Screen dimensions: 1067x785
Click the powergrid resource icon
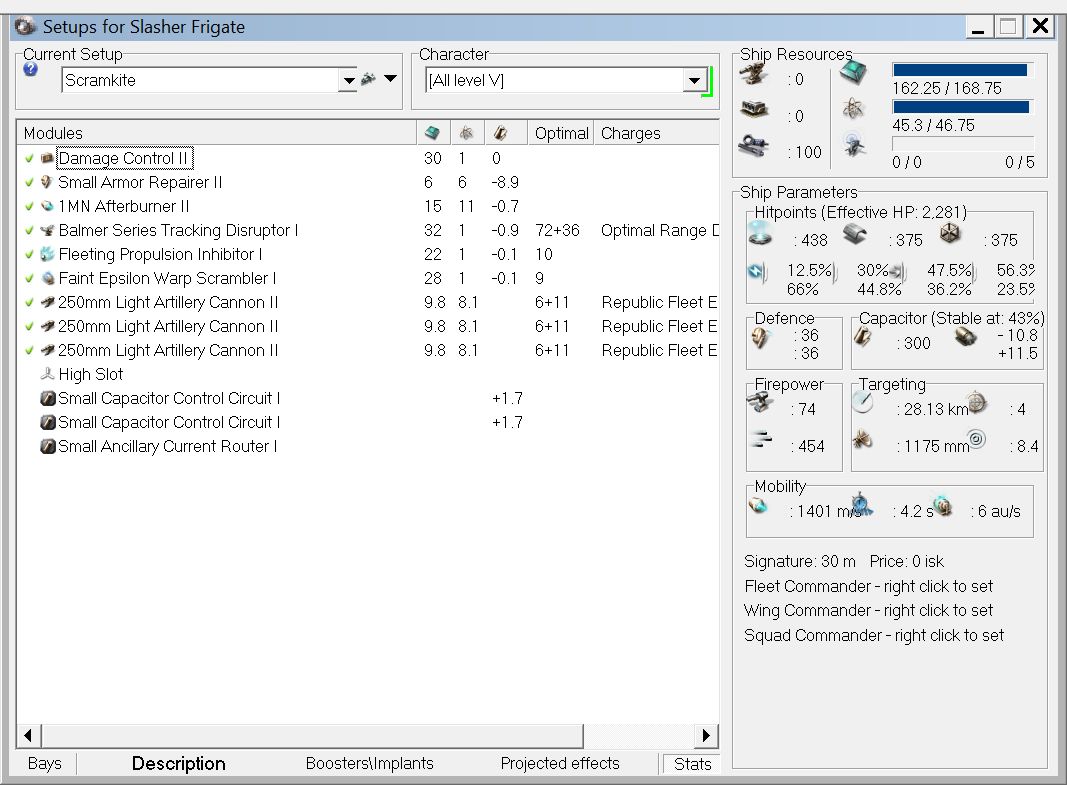[853, 108]
